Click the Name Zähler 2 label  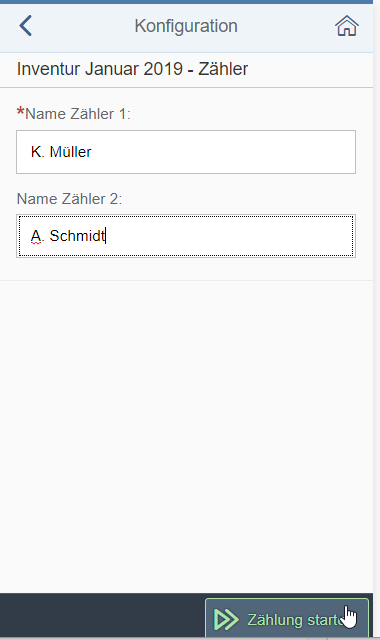[x=69, y=199]
